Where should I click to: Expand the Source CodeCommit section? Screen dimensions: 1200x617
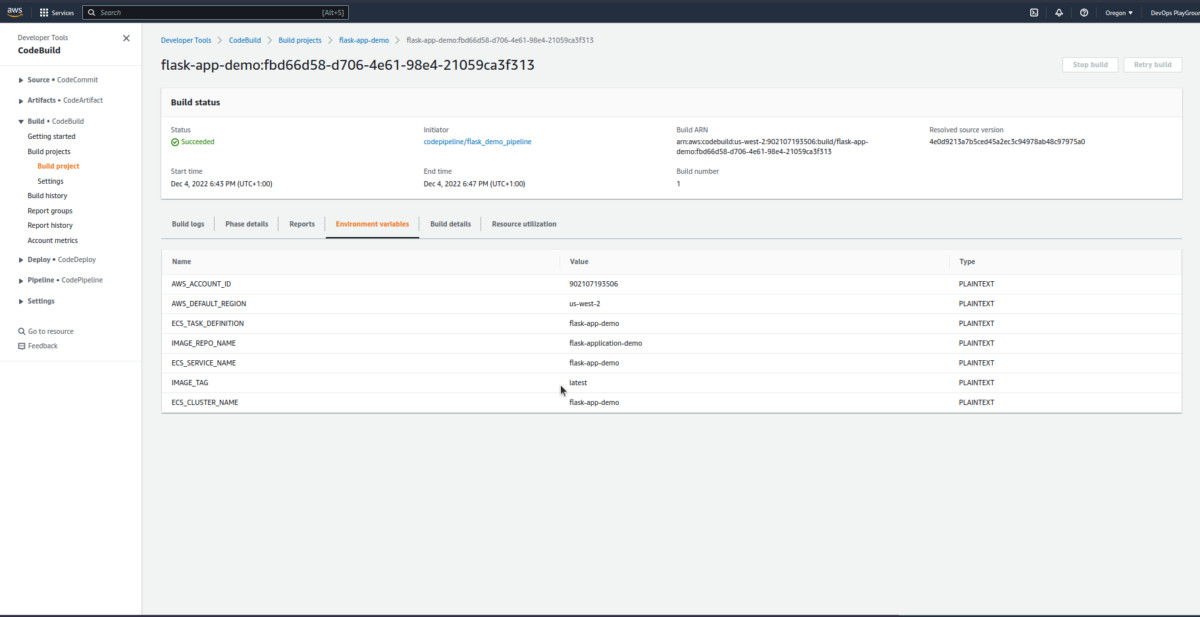(22, 80)
